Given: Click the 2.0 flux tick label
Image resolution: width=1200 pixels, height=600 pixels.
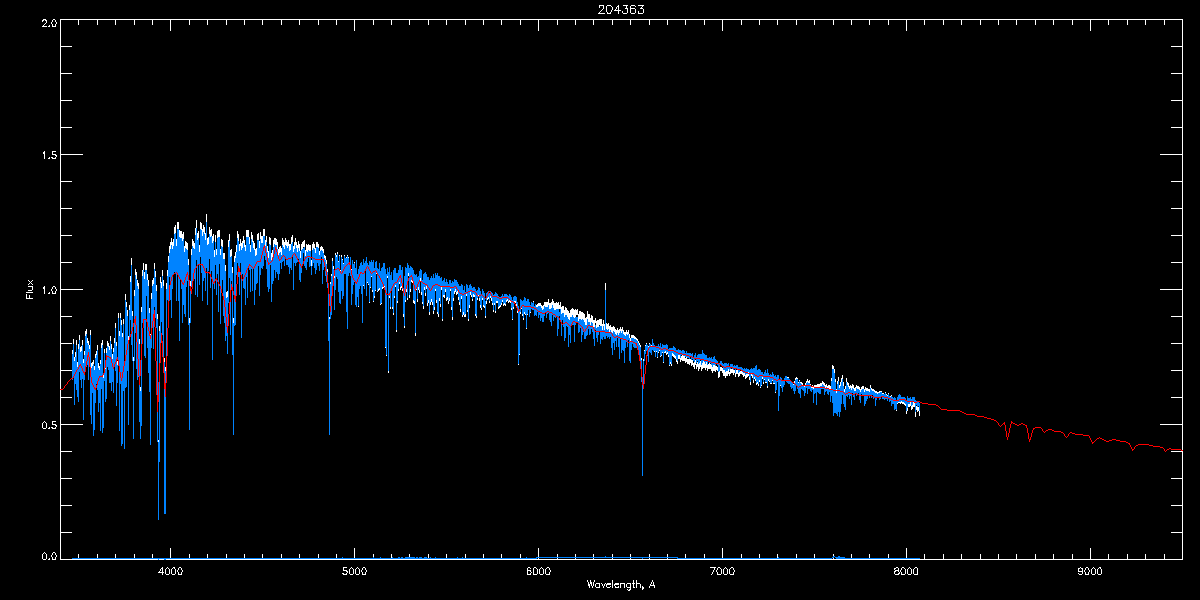Looking at the screenshot, I should [48, 22].
